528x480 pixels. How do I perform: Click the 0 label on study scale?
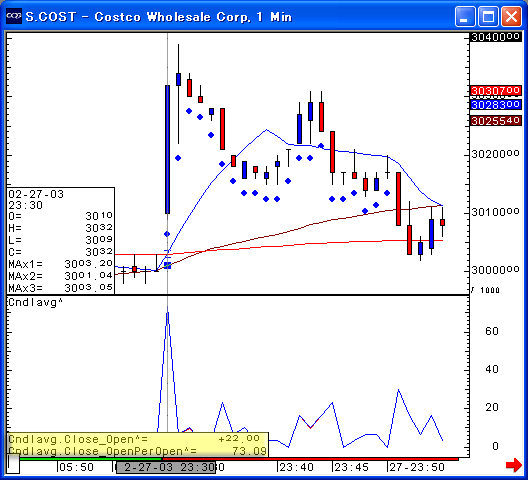coord(495,446)
